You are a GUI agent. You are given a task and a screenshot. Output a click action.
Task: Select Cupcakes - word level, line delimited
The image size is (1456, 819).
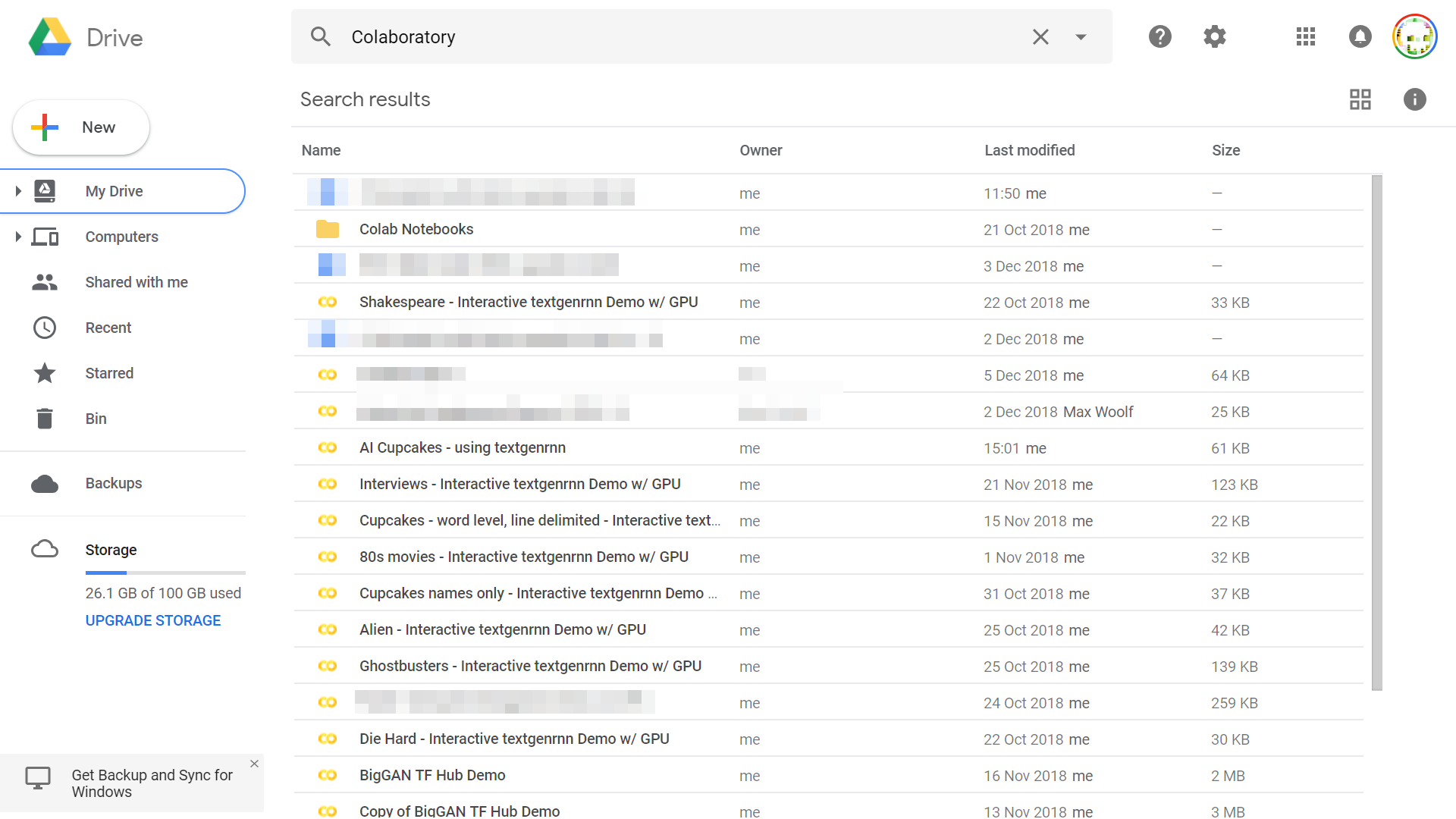pos(540,520)
